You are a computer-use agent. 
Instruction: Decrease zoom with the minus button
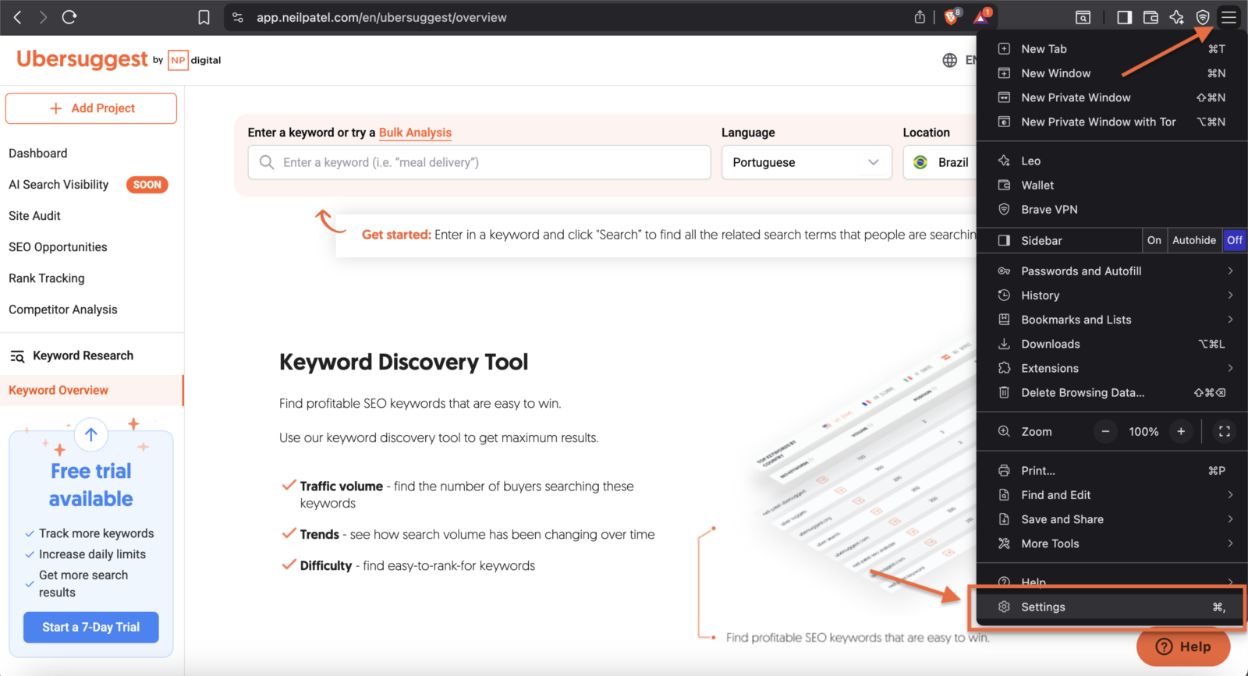(1105, 432)
